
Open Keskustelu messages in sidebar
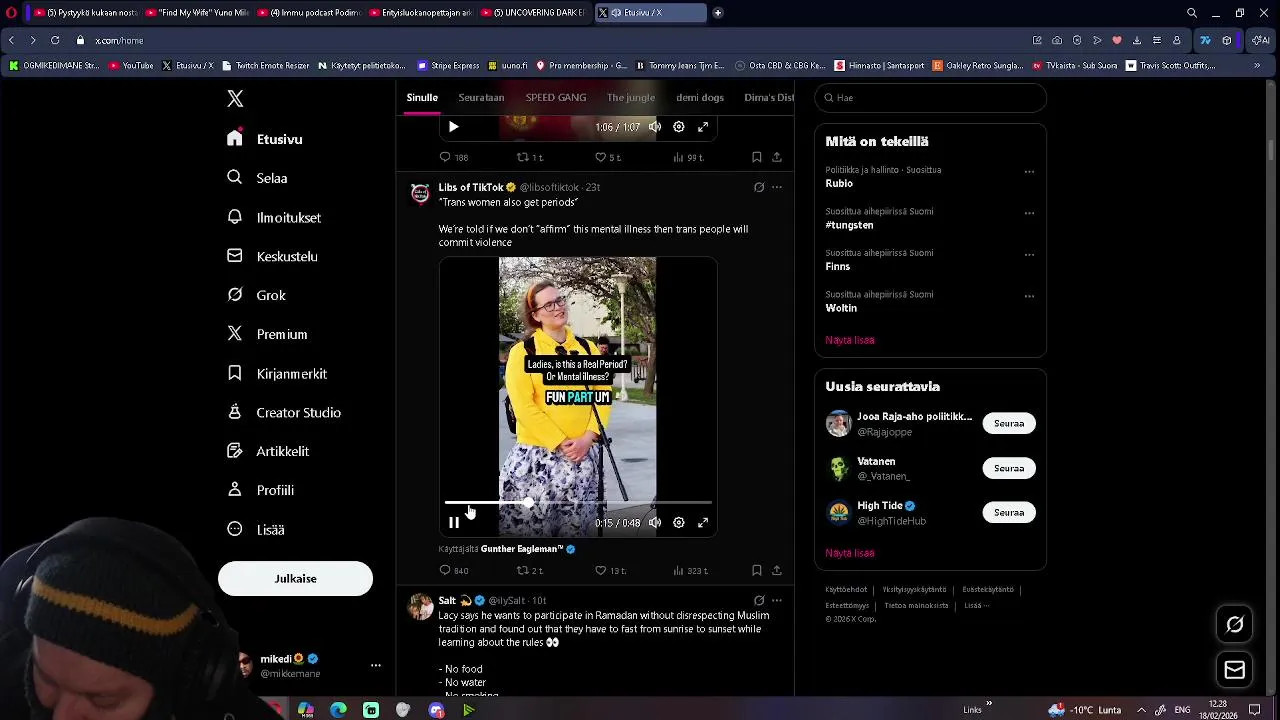pos(272,256)
